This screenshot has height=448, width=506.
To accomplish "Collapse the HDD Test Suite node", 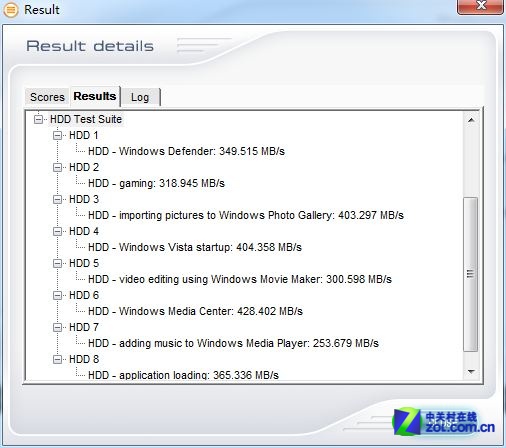I will [39, 119].
